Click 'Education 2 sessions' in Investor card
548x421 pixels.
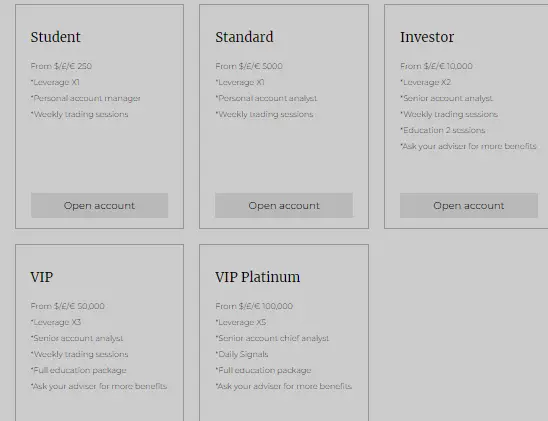[443, 130]
